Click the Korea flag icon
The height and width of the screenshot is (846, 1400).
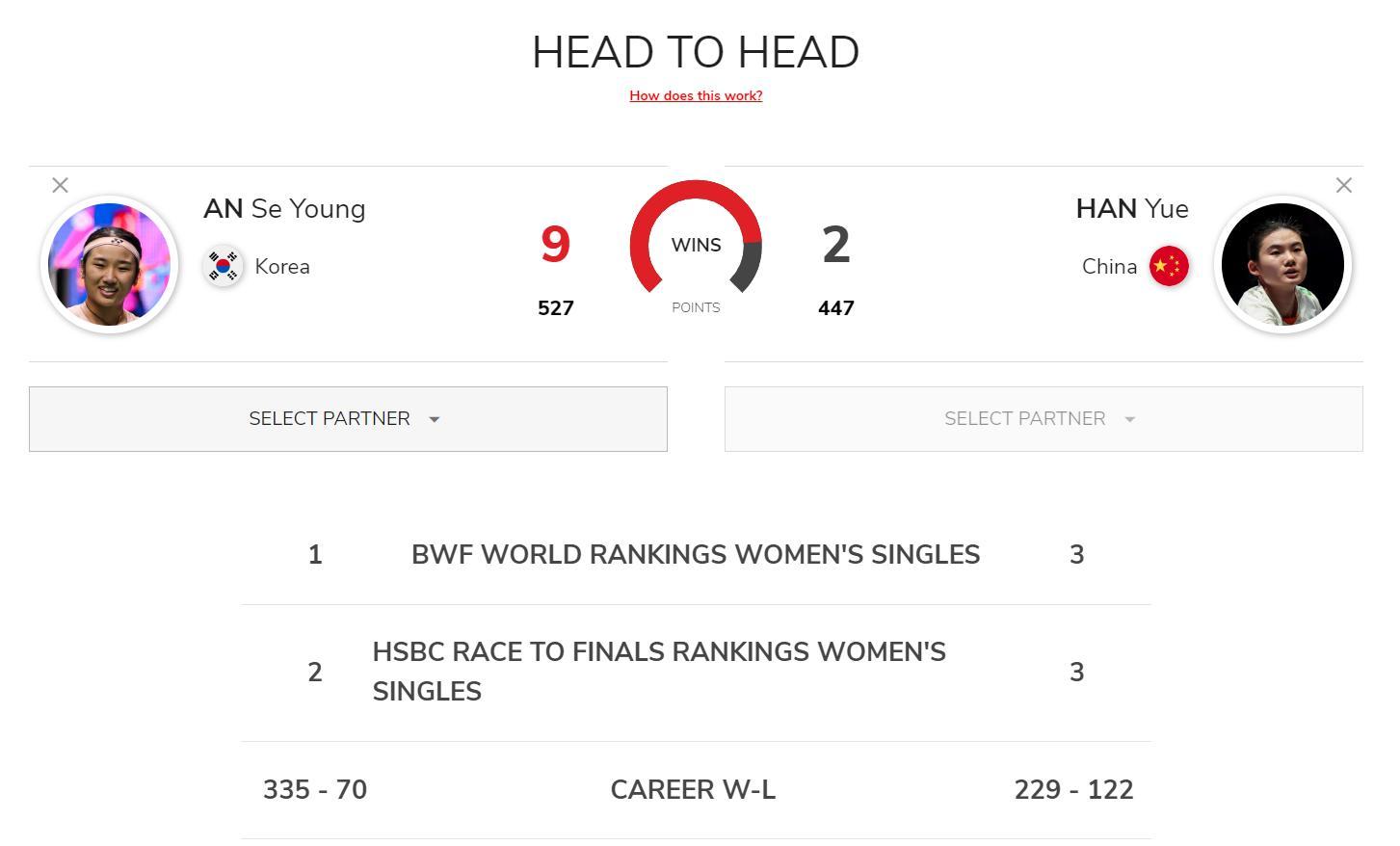click(x=224, y=267)
